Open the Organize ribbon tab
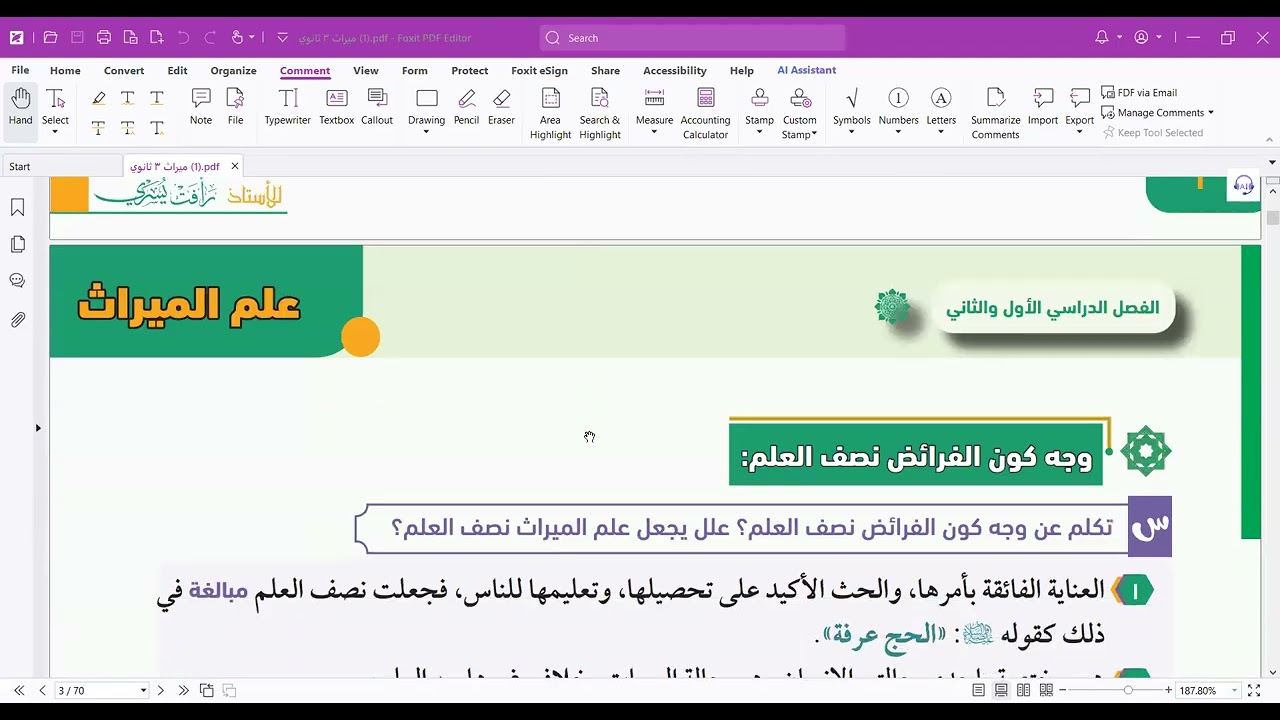 pyautogui.click(x=233, y=71)
